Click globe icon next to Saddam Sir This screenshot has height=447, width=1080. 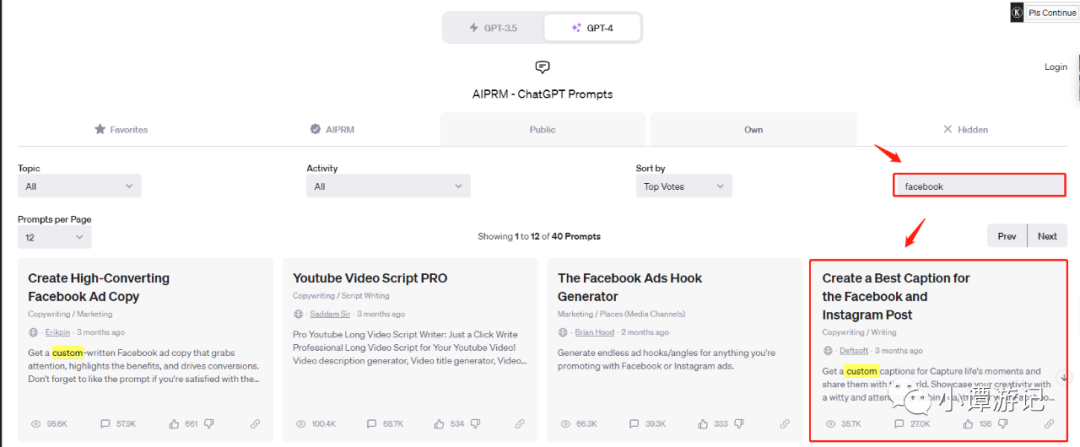pos(298,314)
